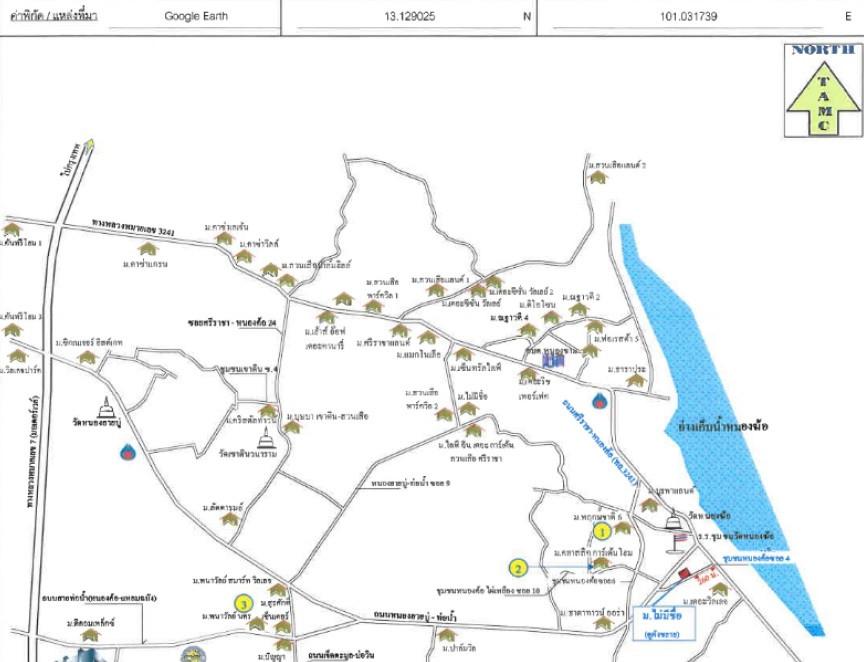Click yellow circle marker number 3
This screenshot has width=864, height=662.
[x=242, y=603]
